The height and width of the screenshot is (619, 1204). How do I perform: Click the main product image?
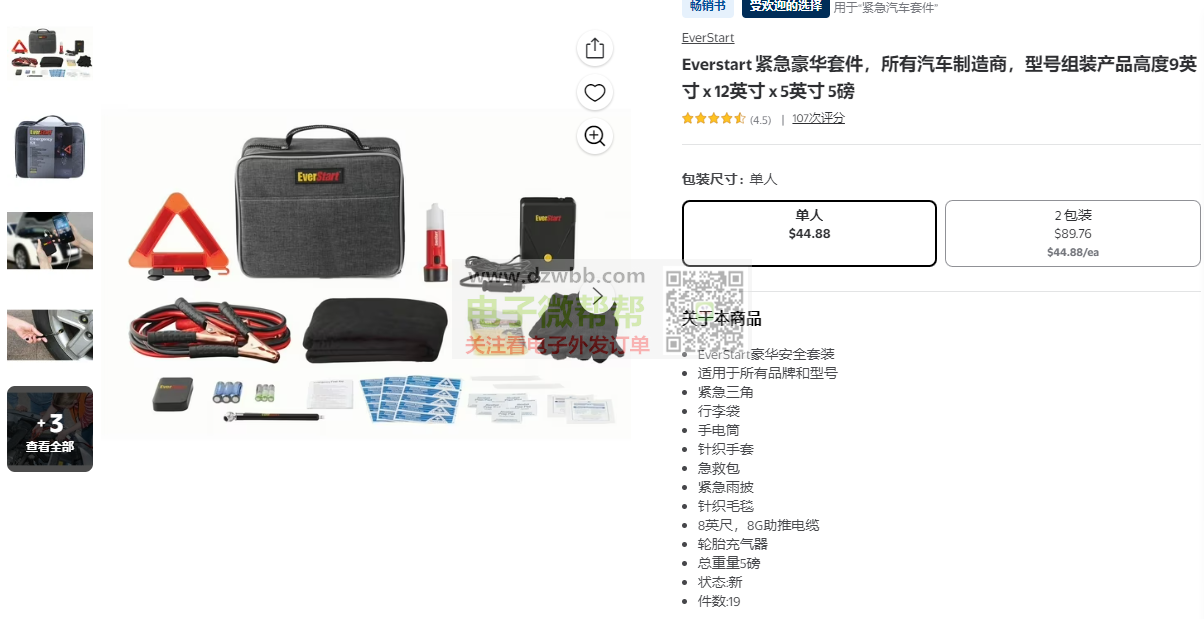366,274
